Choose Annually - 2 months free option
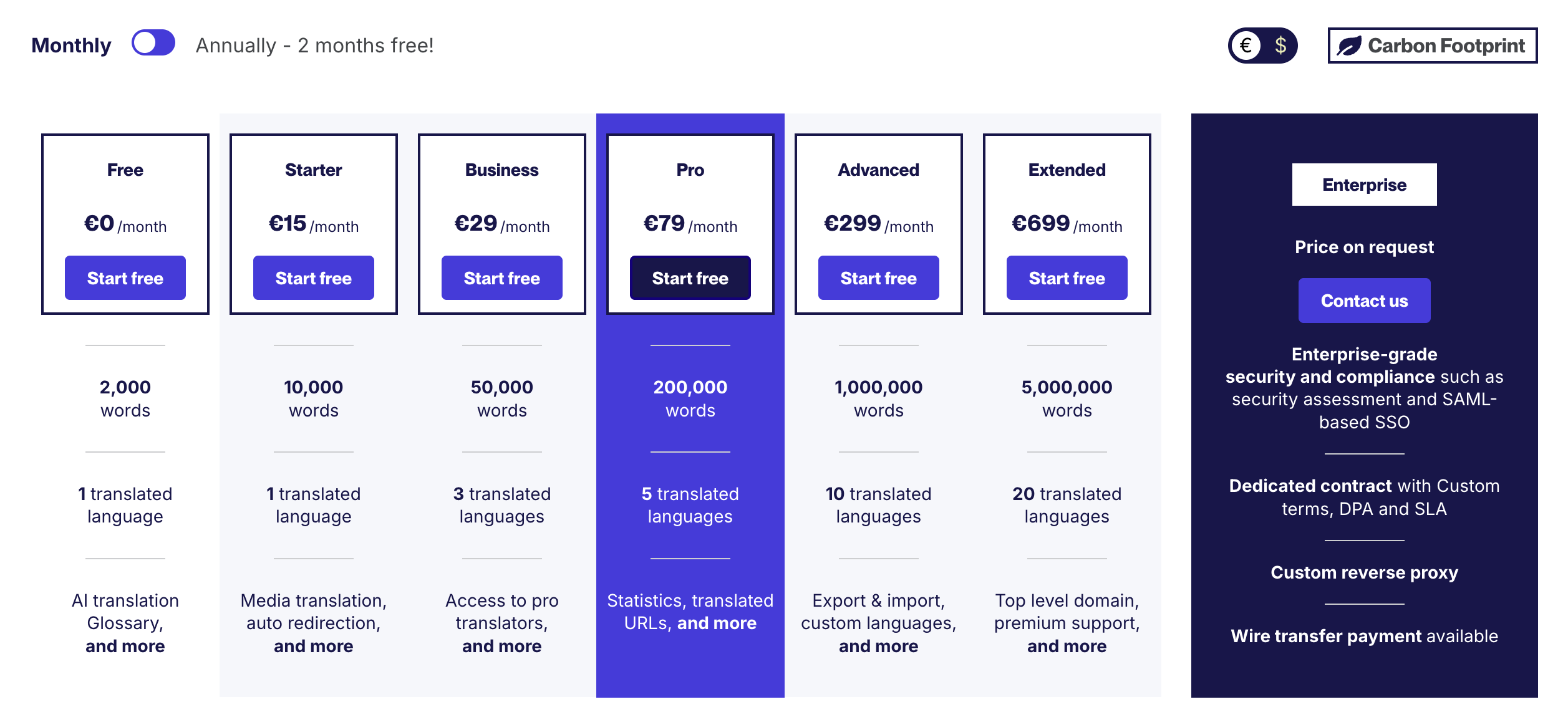The image size is (1568, 722). [x=314, y=46]
